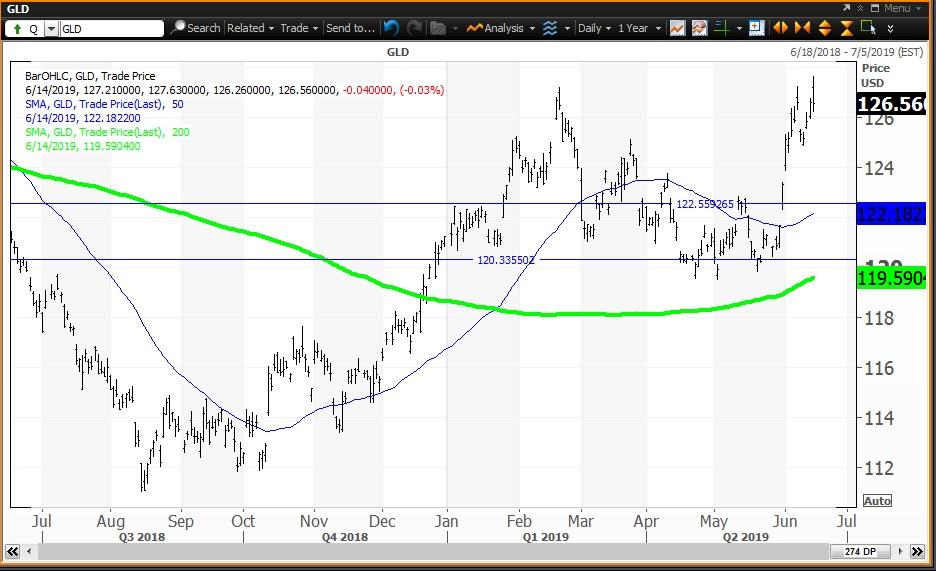This screenshot has width=936, height=571.
Task: Open the Related menu
Action: (250, 28)
